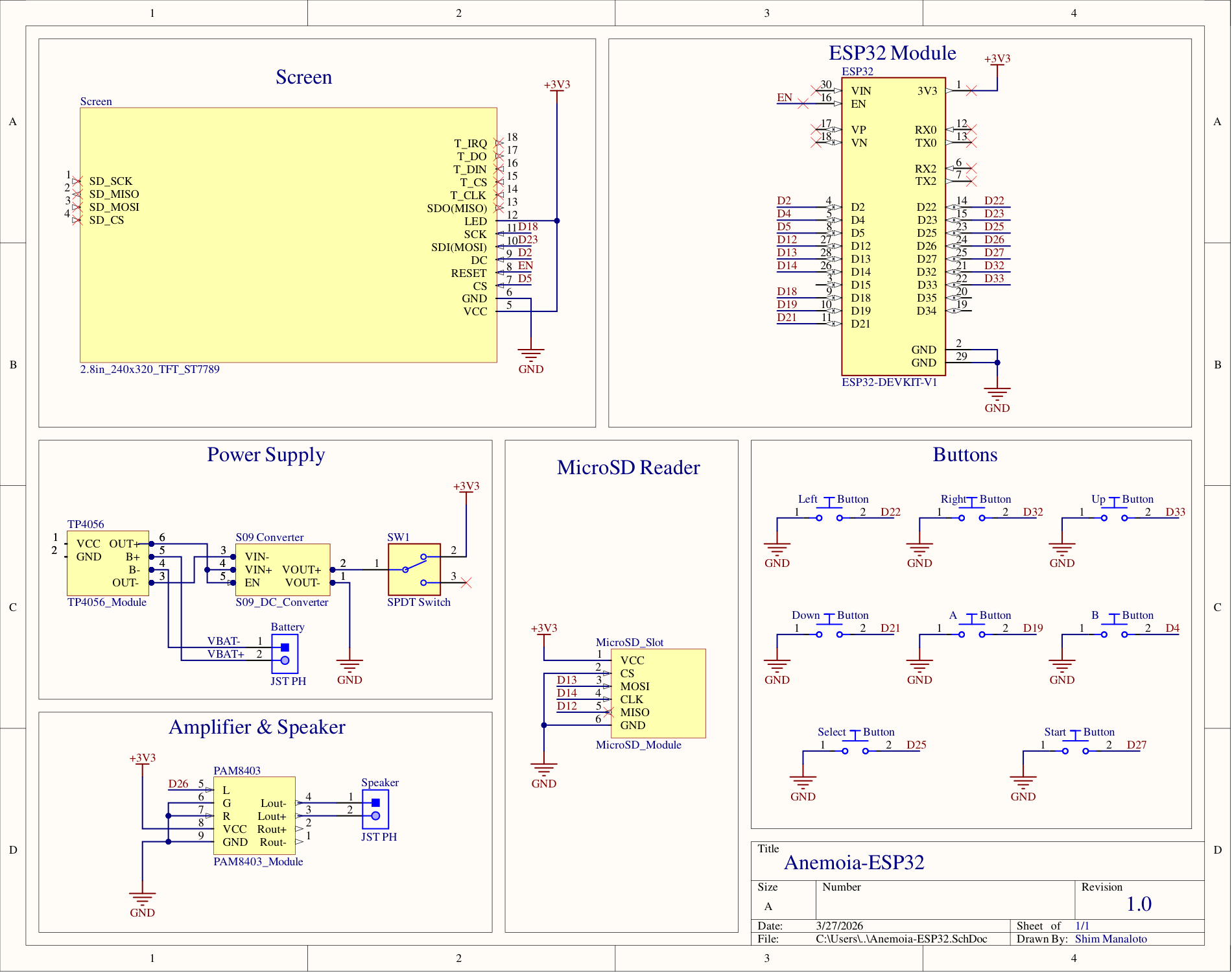Click the Speaker JST PH connector

(x=375, y=809)
